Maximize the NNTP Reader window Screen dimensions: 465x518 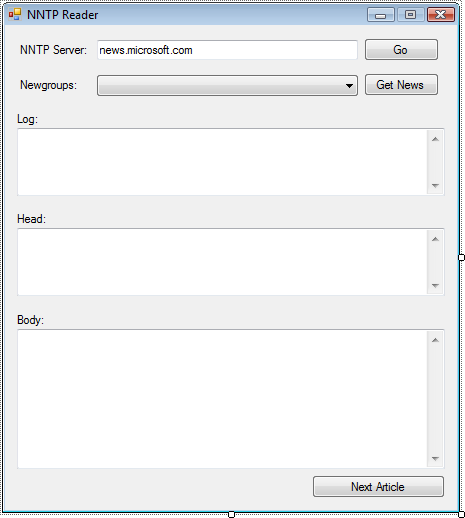[x=410, y=15]
